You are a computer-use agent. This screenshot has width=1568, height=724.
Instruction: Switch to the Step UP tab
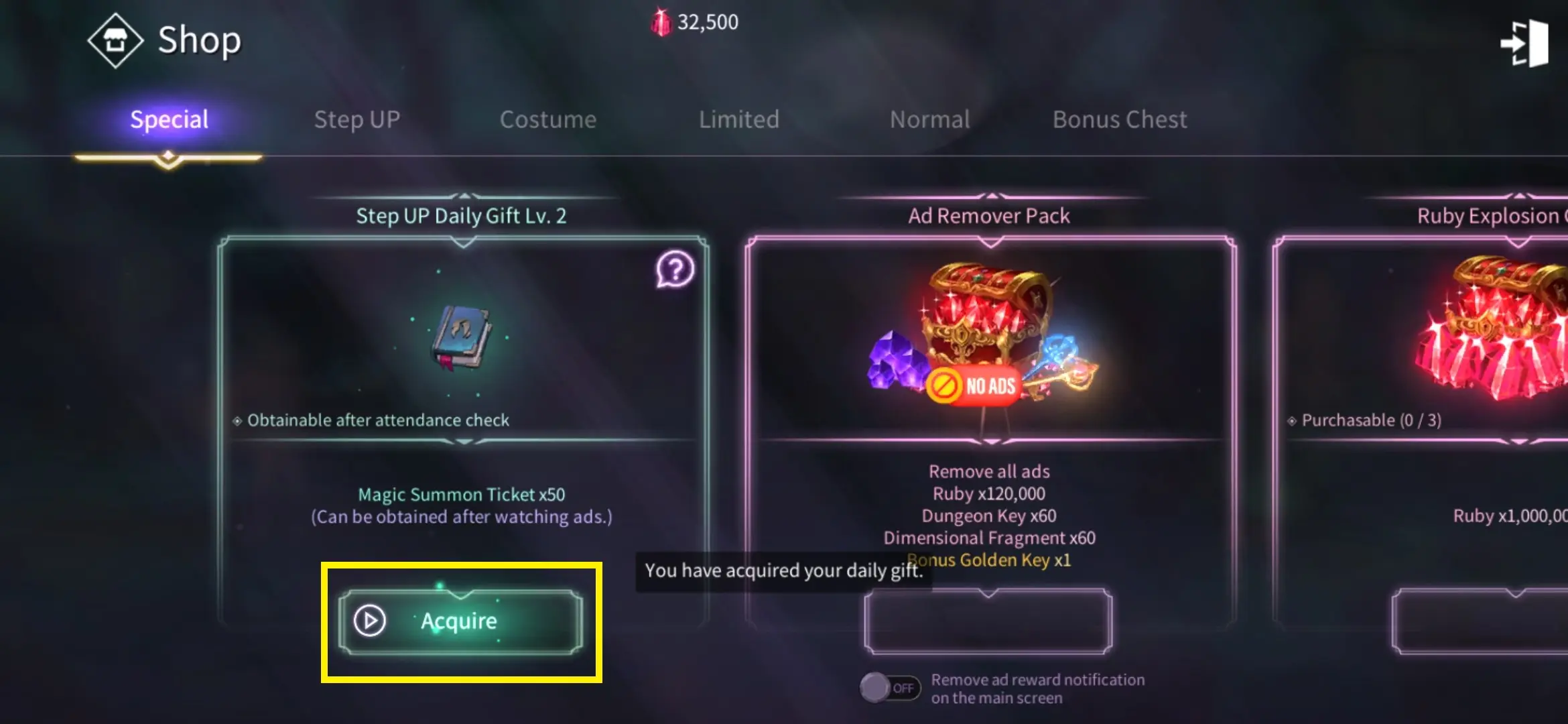coord(357,119)
